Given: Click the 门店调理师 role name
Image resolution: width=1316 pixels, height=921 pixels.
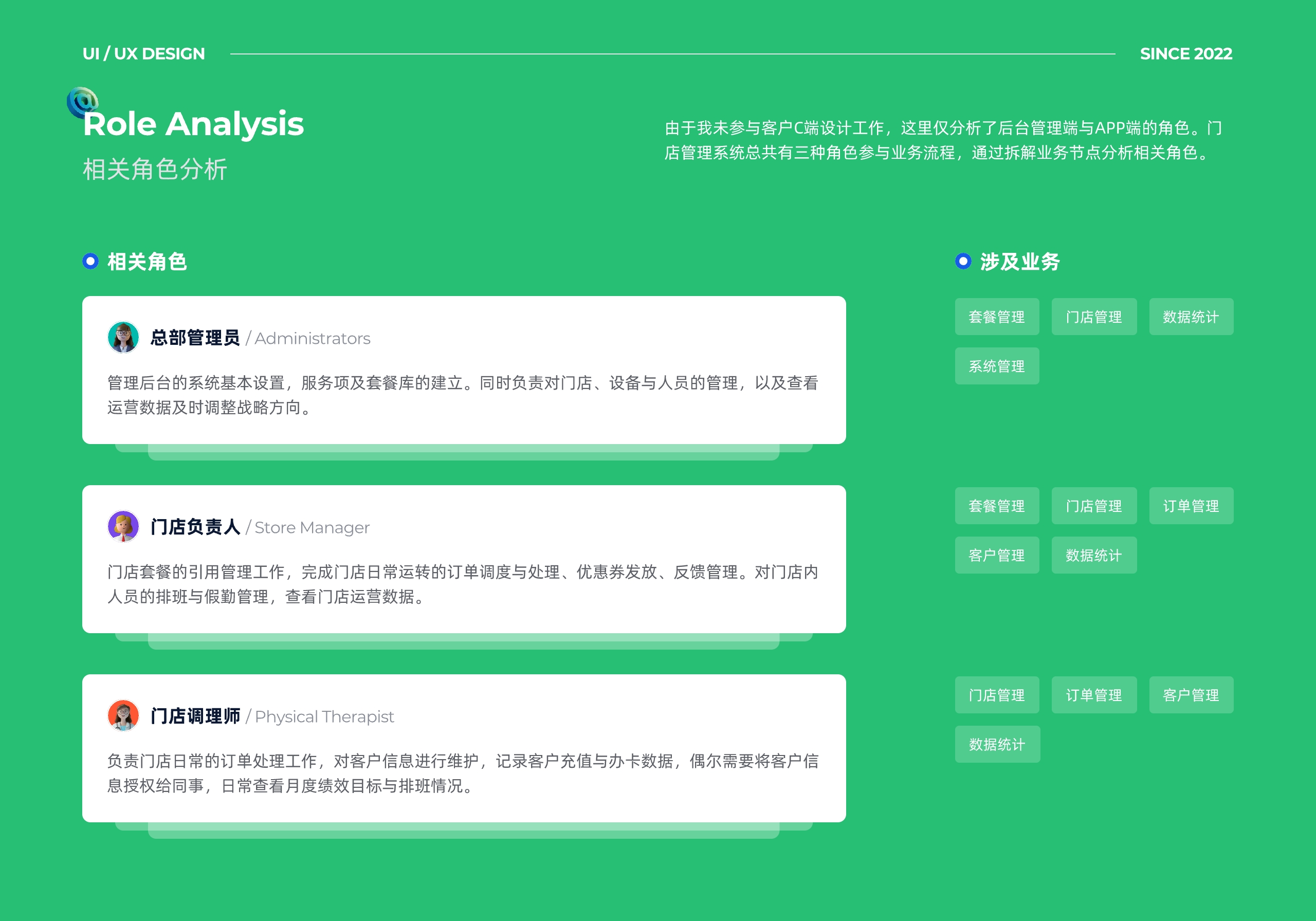Looking at the screenshot, I should [195, 716].
